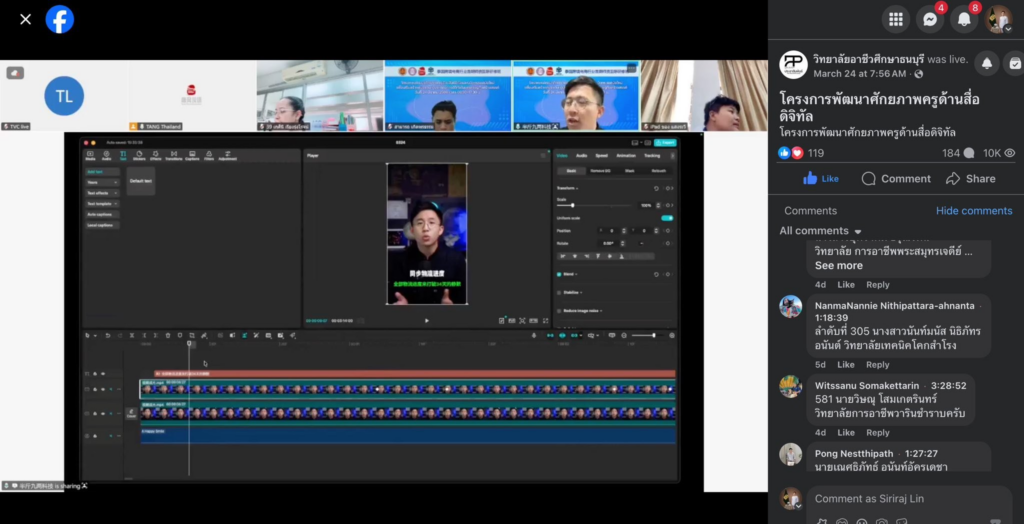Screen dimensions: 1024x524
Task: Click the Facebook logo icon
Action: tap(60, 19)
